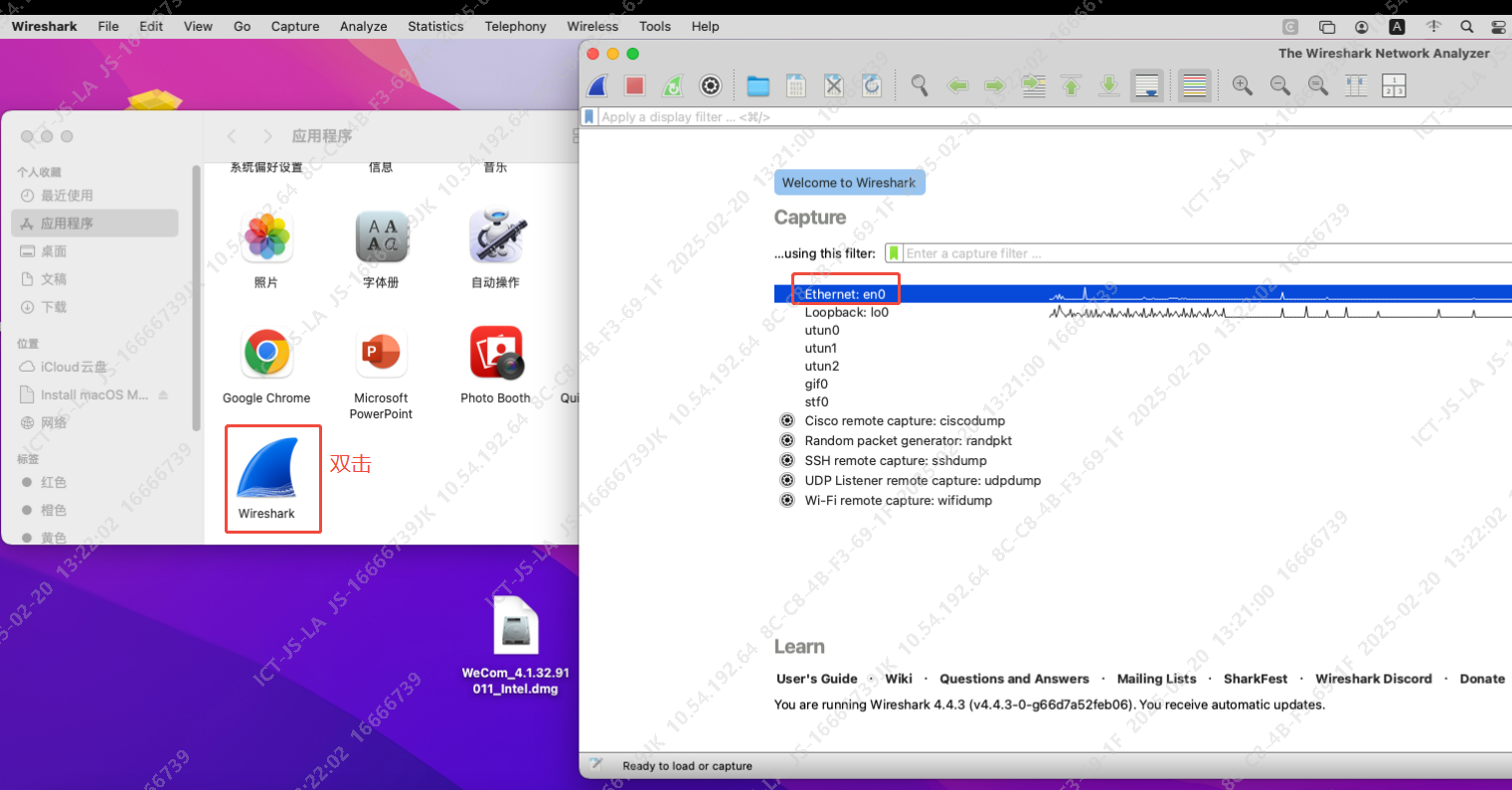
Task: Click status bar capture comment icon
Action: [x=595, y=764]
